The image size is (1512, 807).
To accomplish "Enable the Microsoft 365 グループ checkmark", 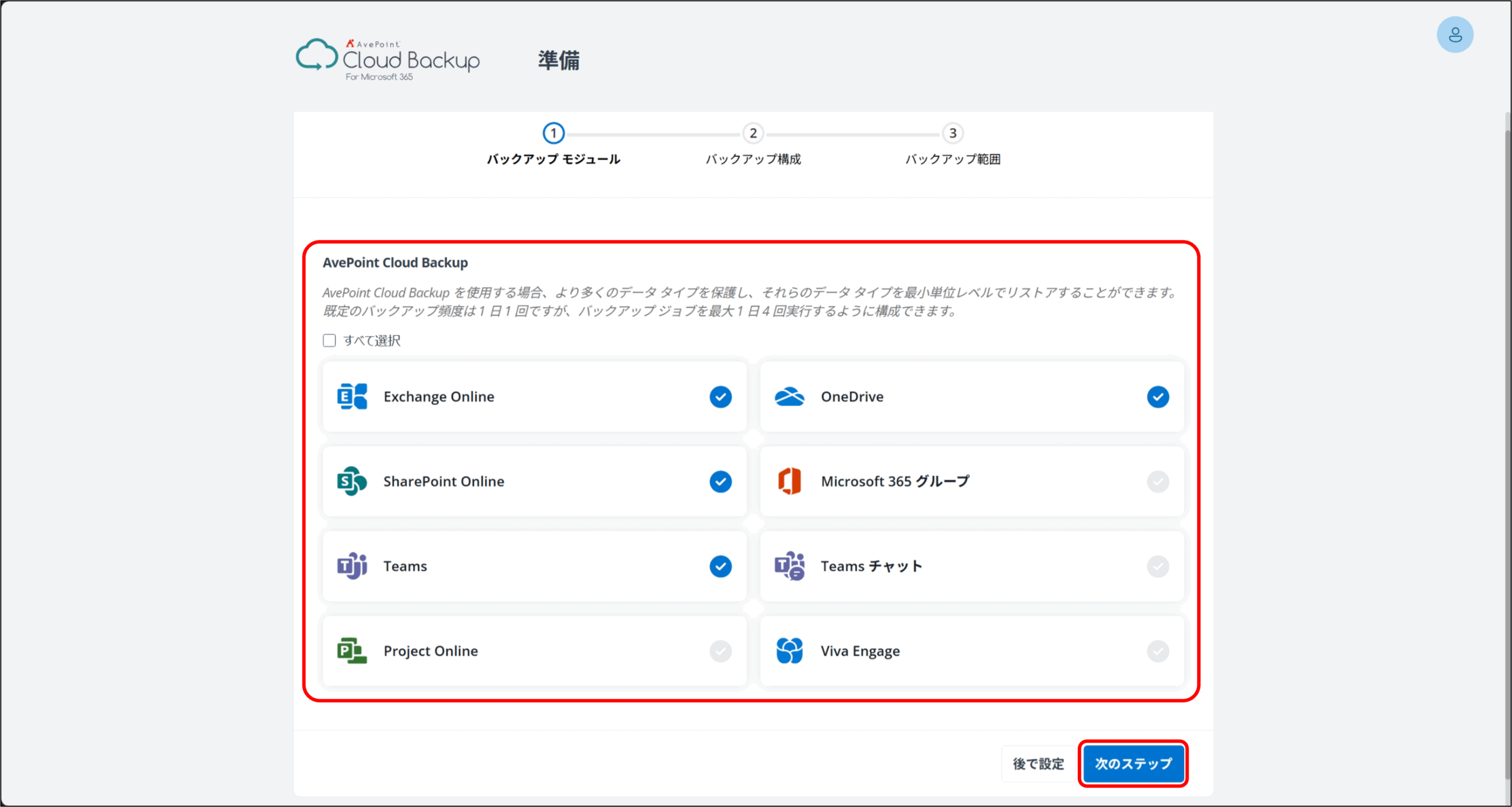I will click(x=1158, y=481).
